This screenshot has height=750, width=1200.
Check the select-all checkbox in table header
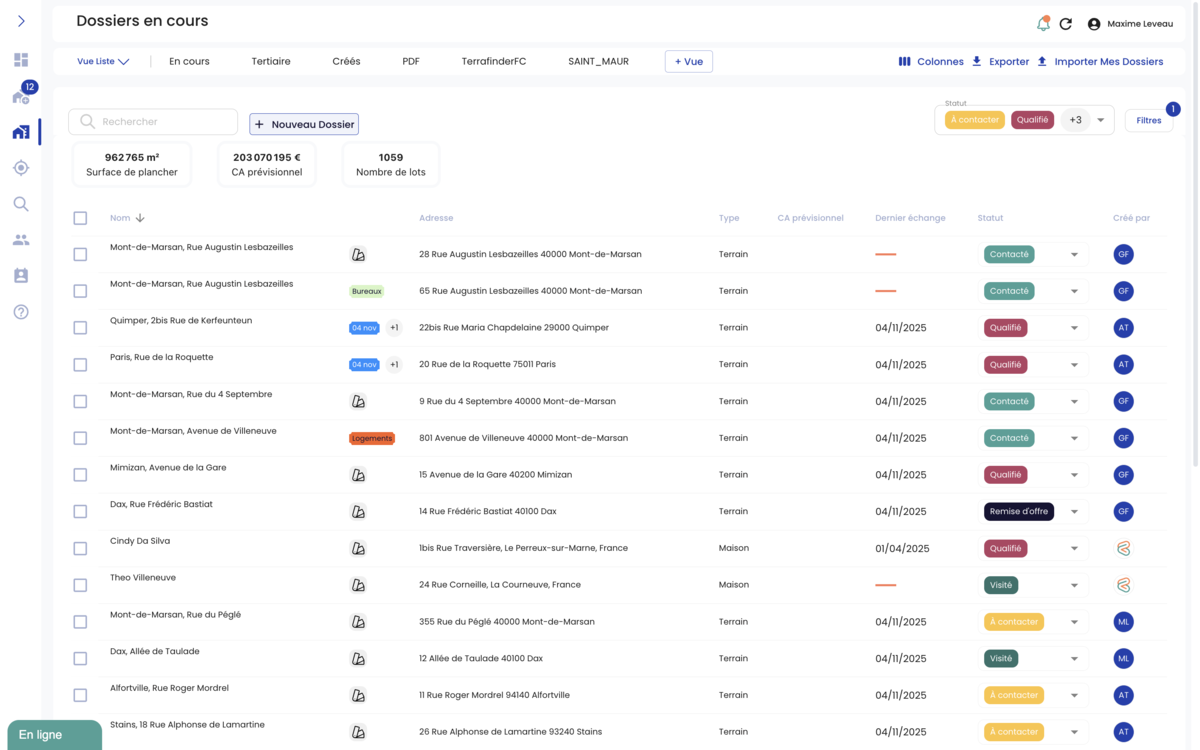[80, 217]
